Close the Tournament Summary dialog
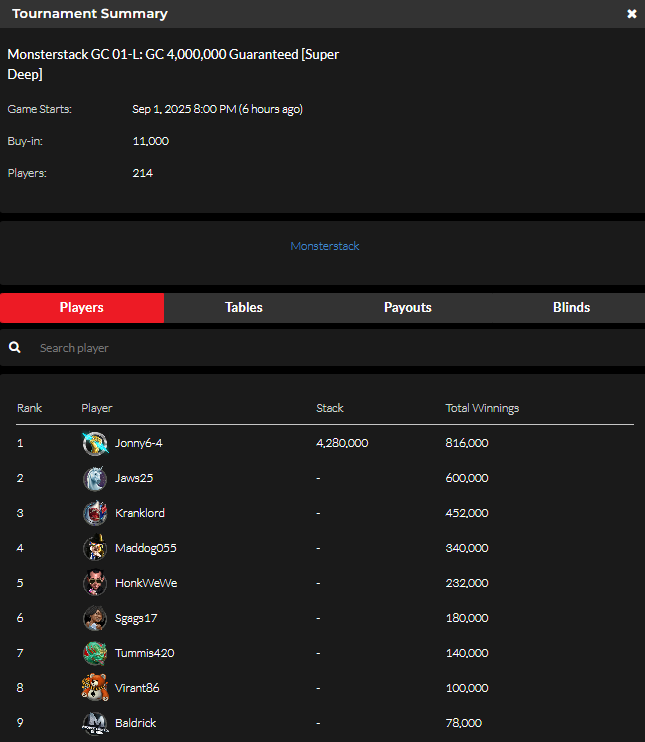This screenshot has height=742, width=645. pyautogui.click(x=632, y=14)
